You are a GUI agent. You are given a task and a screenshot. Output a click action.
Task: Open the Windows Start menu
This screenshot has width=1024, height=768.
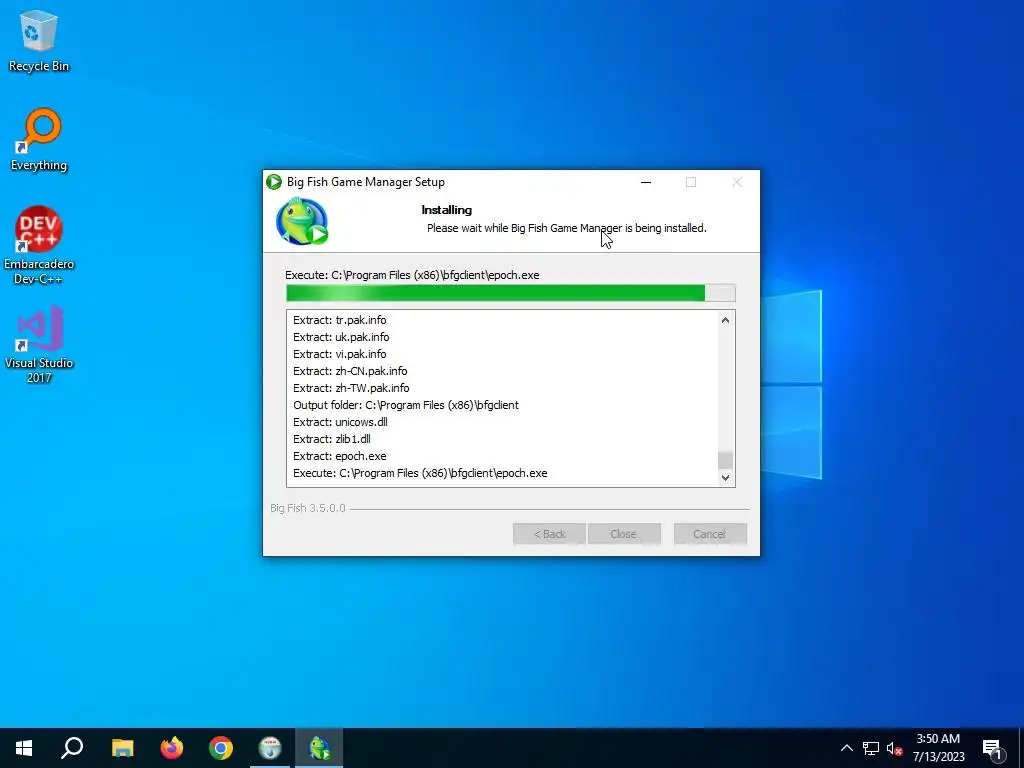[24, 748]
